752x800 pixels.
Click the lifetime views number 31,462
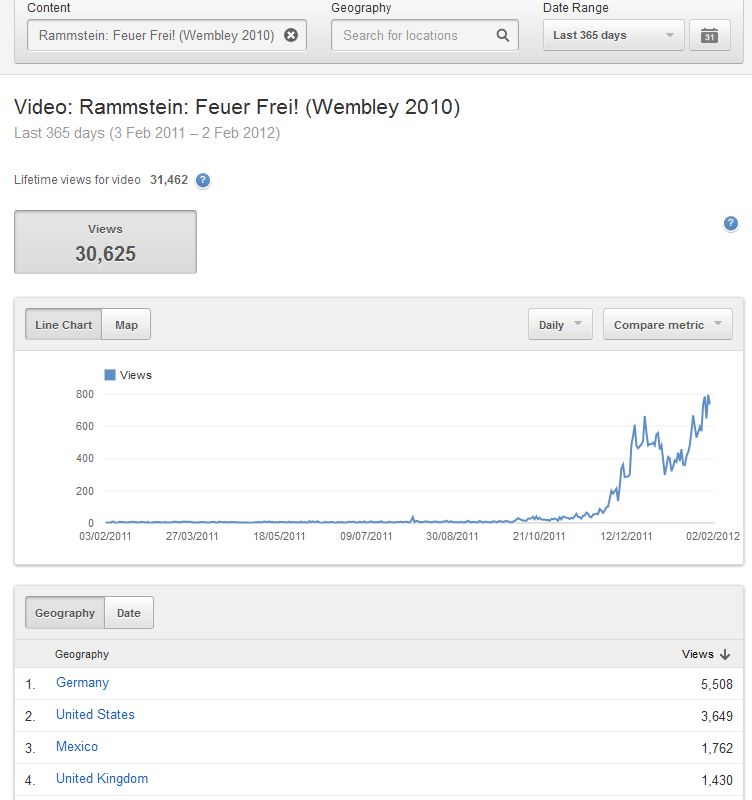tap(169, 180)
